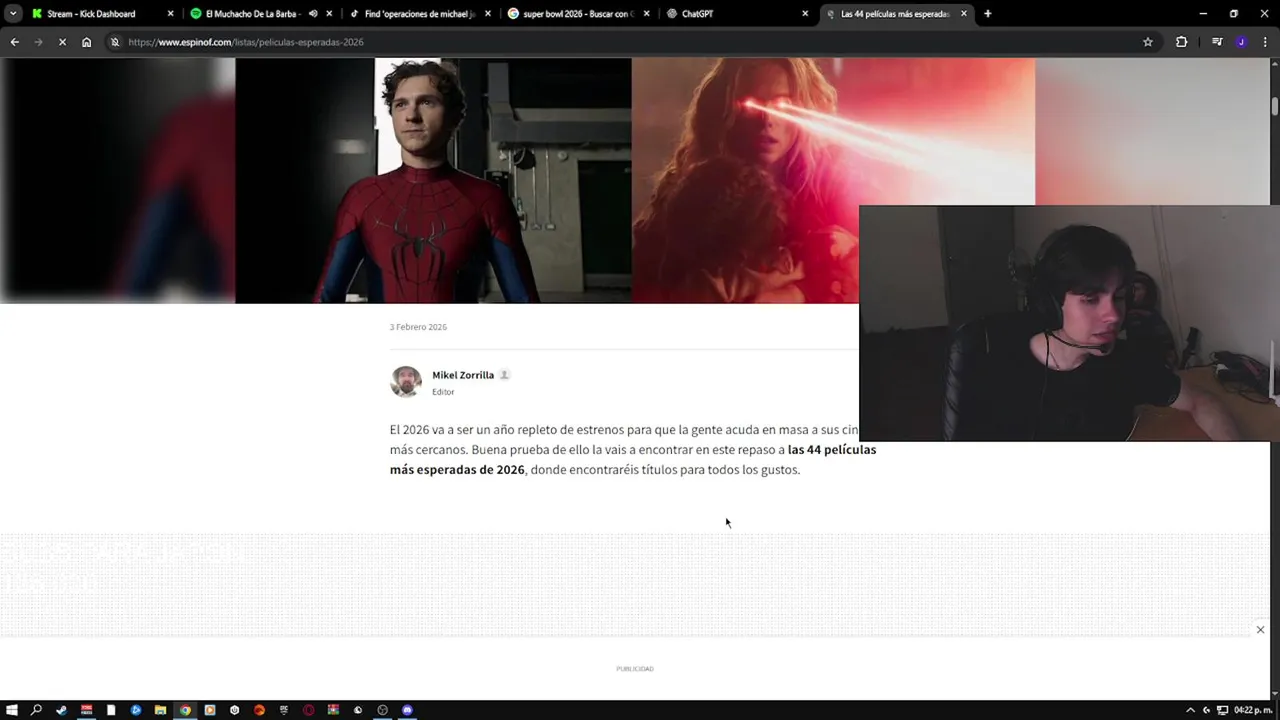1280x720 pixels.
Task: Click the Editor label under the author
Action: click(443, 392)
